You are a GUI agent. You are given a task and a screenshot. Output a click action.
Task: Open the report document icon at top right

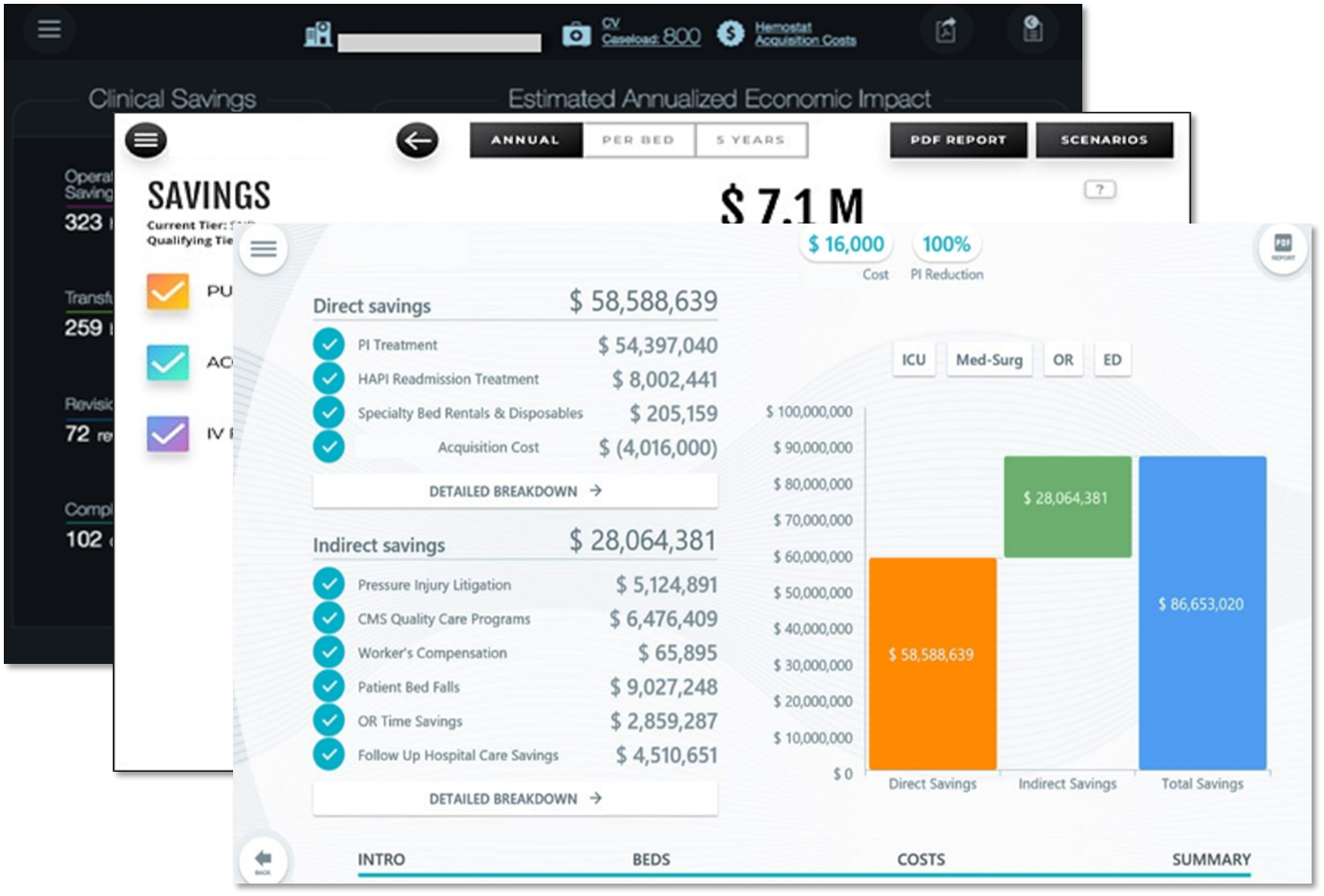[1032, 30]
